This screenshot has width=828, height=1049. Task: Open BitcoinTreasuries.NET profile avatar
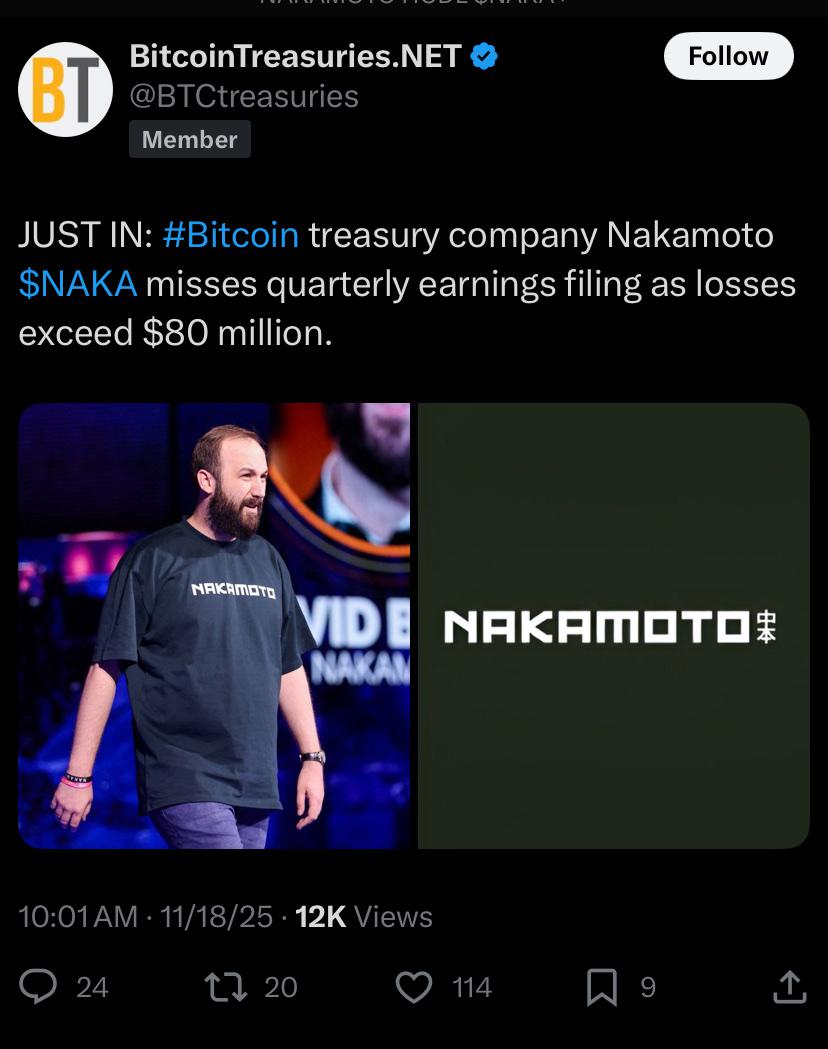coord(65,89)
